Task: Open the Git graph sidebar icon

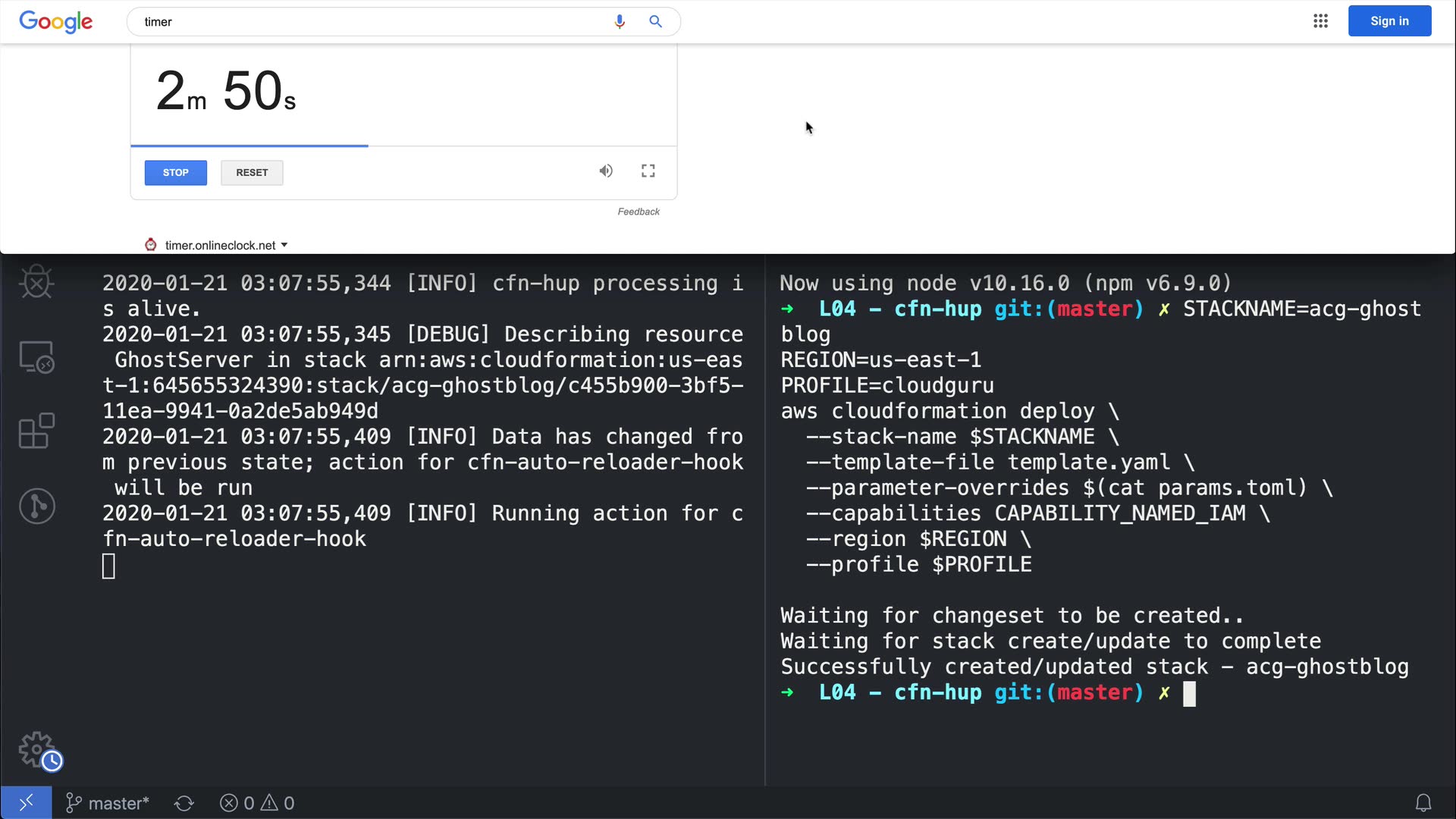Action: point(36,506)
